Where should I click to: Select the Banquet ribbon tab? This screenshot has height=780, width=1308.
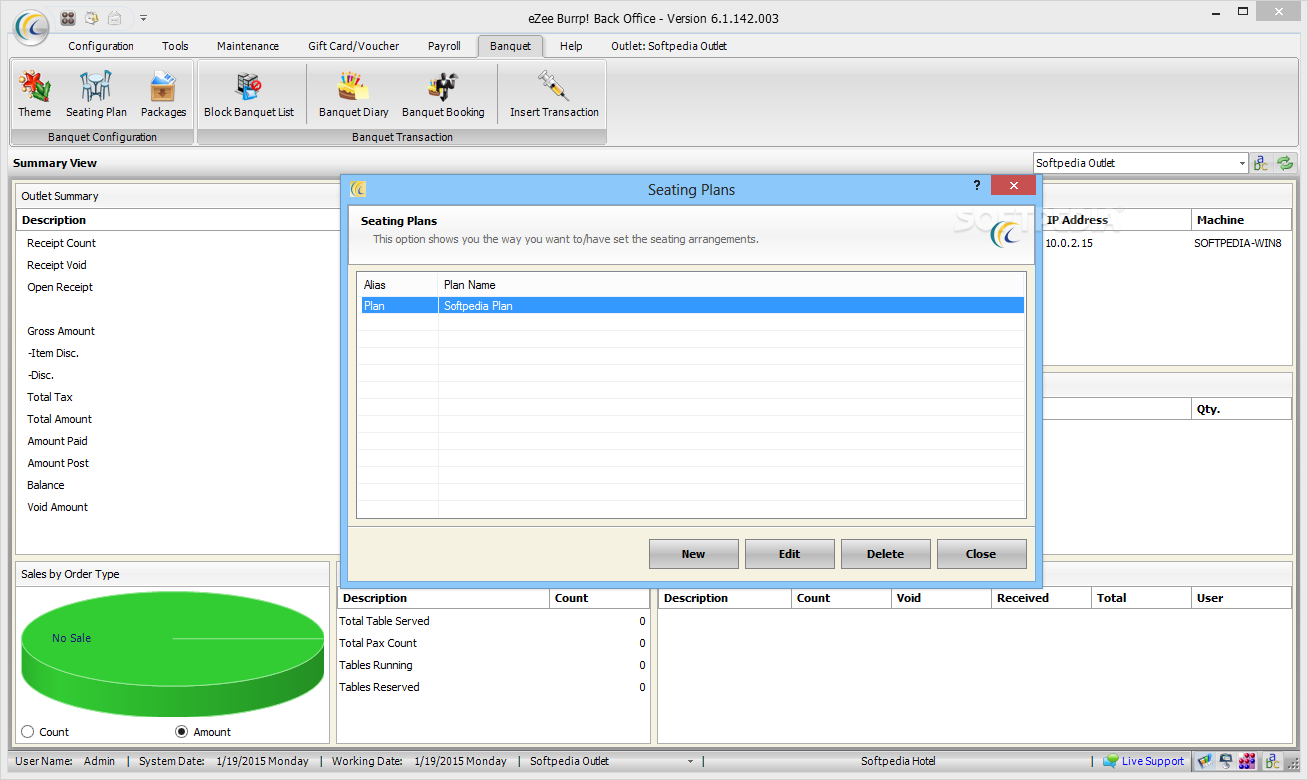pyautogui.click(x=510, y=46)
